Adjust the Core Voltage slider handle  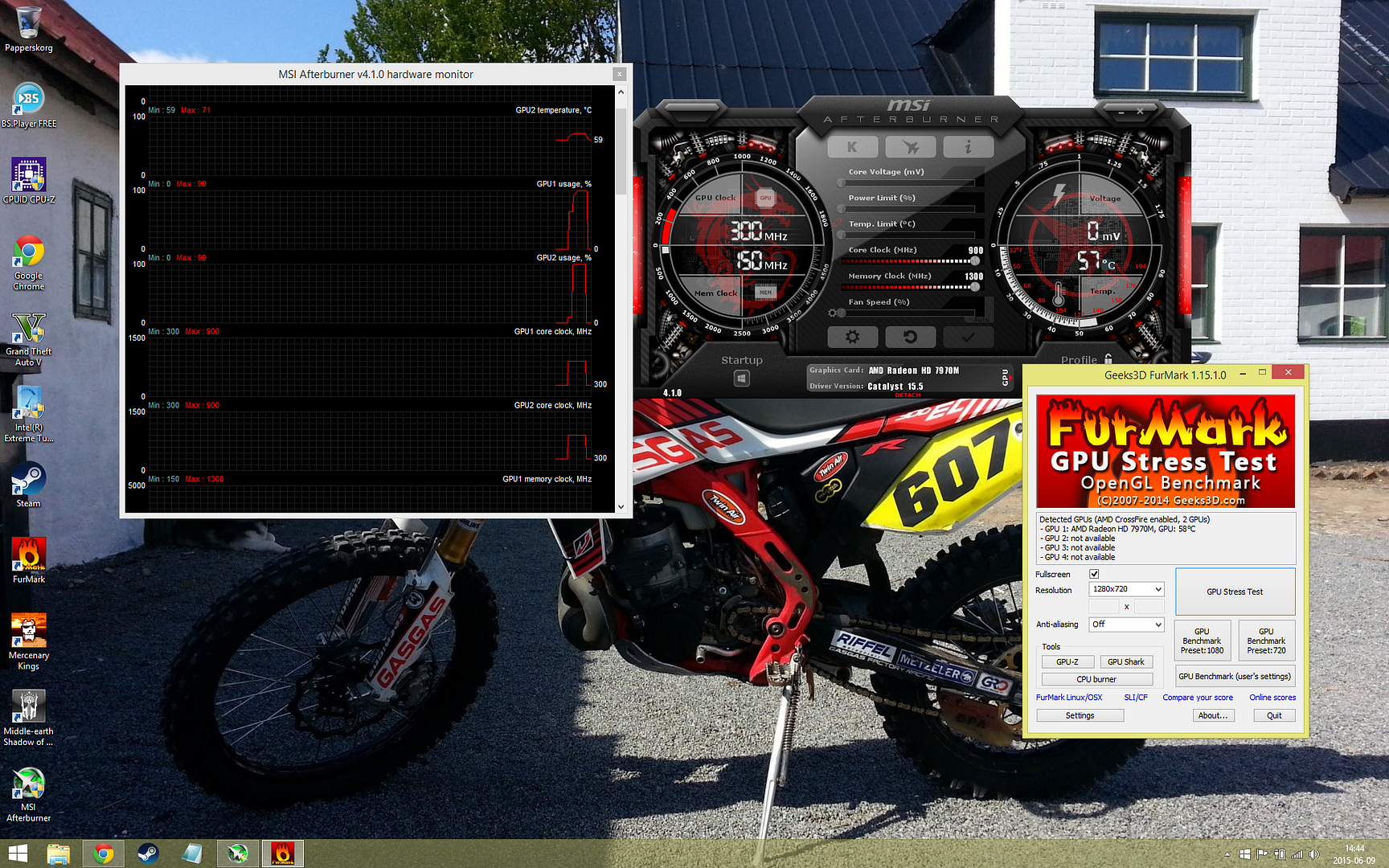pos(842,183)
